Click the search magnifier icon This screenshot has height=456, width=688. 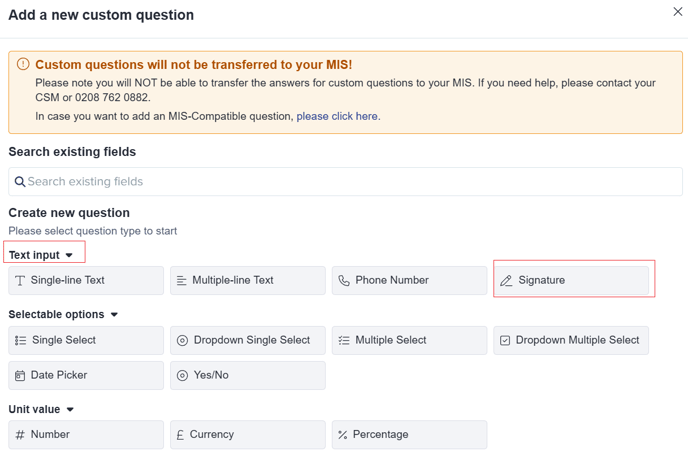pyautogui.click(x=20, y=182)
